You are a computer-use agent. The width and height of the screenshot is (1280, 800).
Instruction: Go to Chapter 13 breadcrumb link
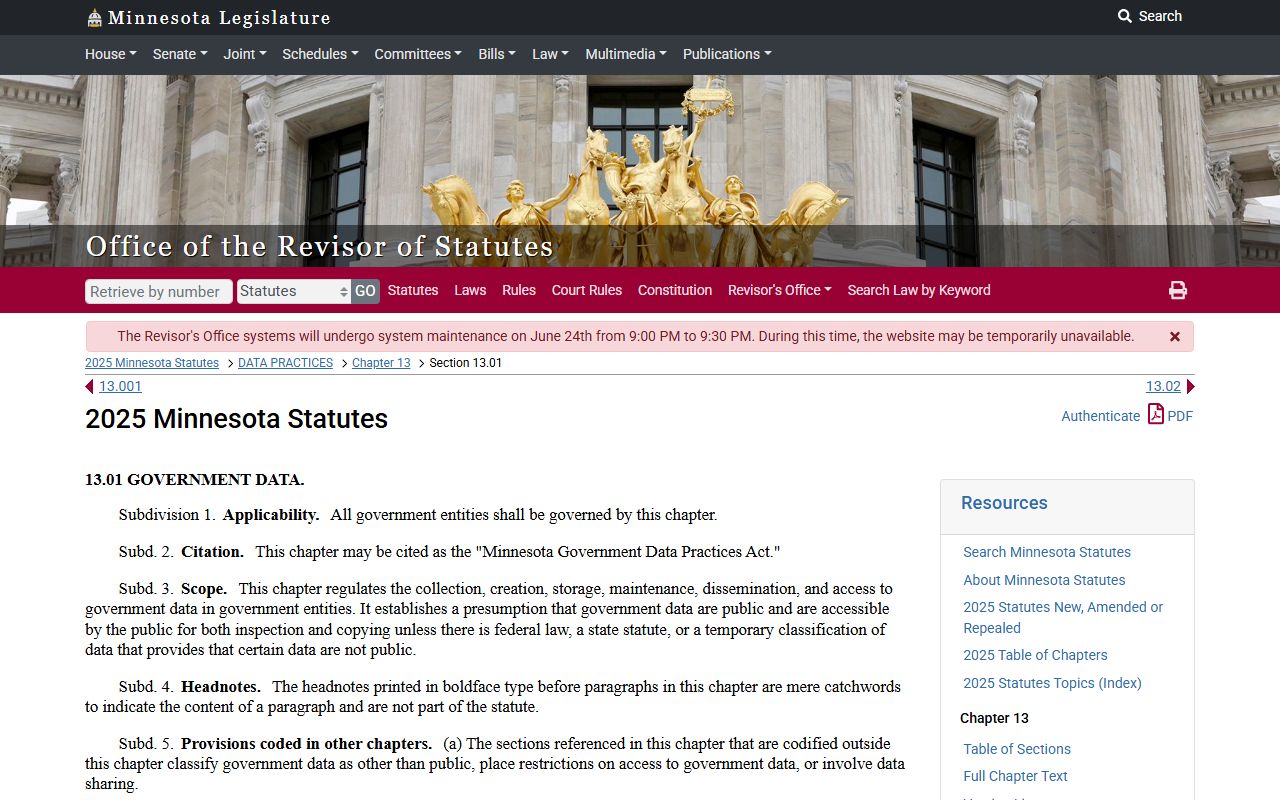[x=381, y=363]
